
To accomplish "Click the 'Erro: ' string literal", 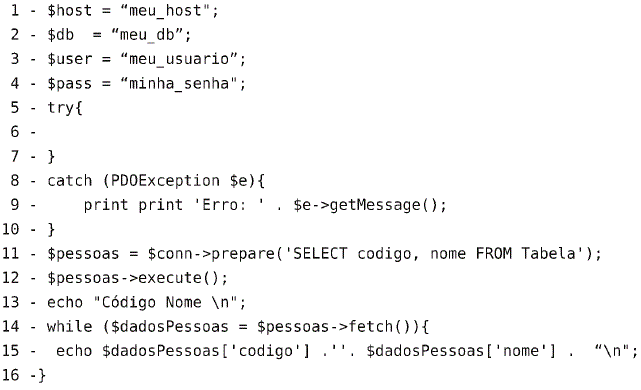I will (x=229, y=205).
